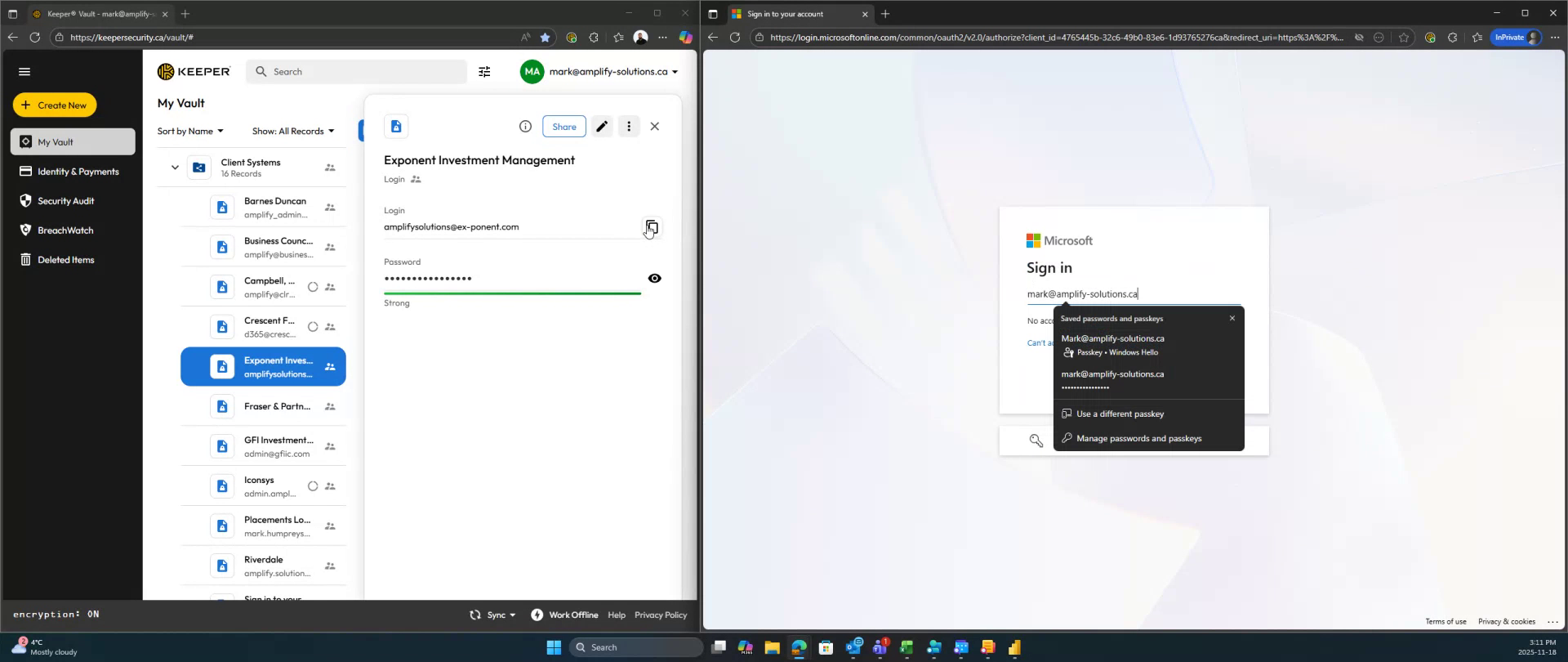
Task: Close the record detail panel
Action: tap(654, 126)
